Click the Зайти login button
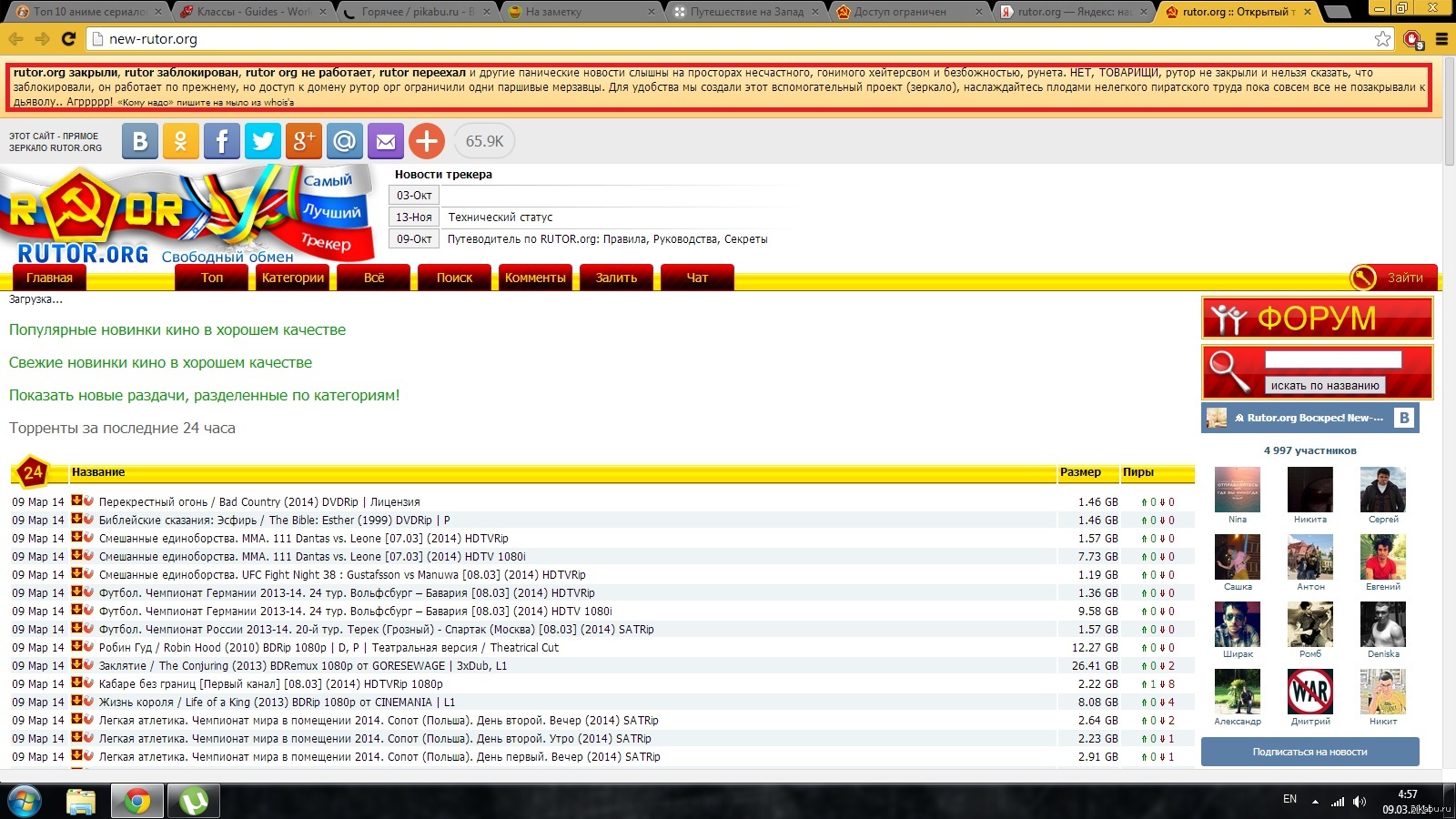Viewport: 1456px width, 819px height. pos(1393,278)
